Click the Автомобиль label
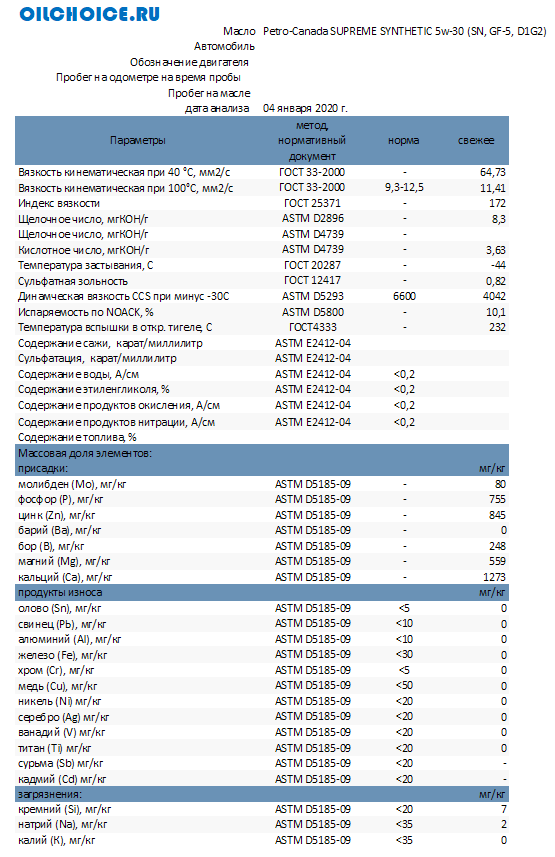 pos(224,46)
